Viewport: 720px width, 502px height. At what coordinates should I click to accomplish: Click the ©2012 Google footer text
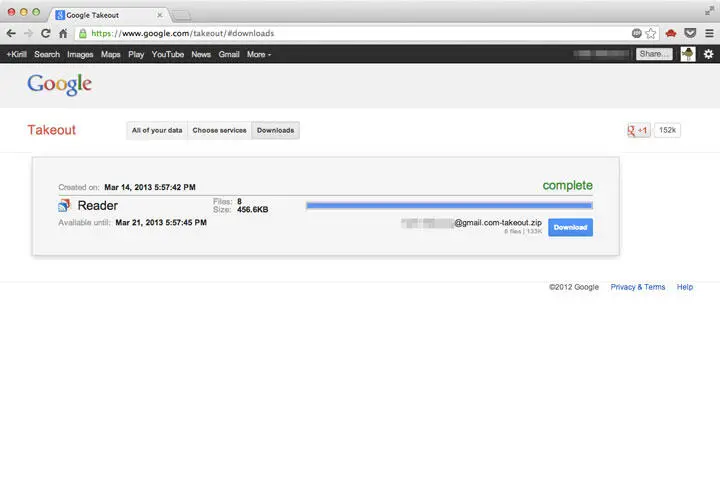point(574,287)
